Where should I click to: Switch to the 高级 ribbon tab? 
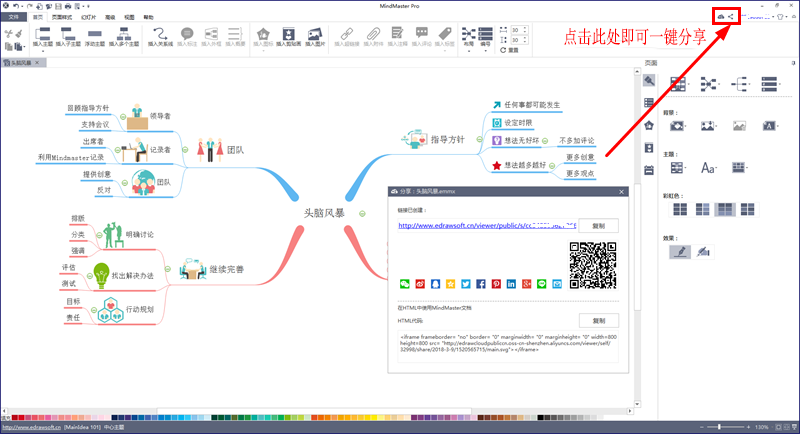click(110, 17)
